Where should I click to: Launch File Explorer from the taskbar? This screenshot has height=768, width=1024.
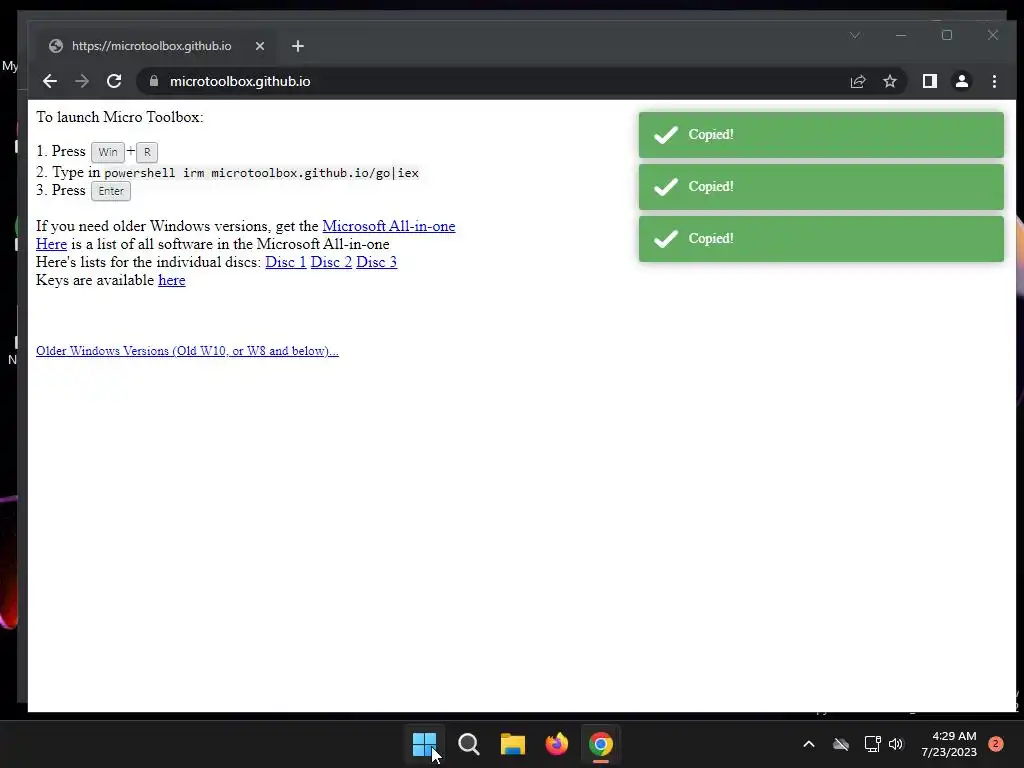513,744
